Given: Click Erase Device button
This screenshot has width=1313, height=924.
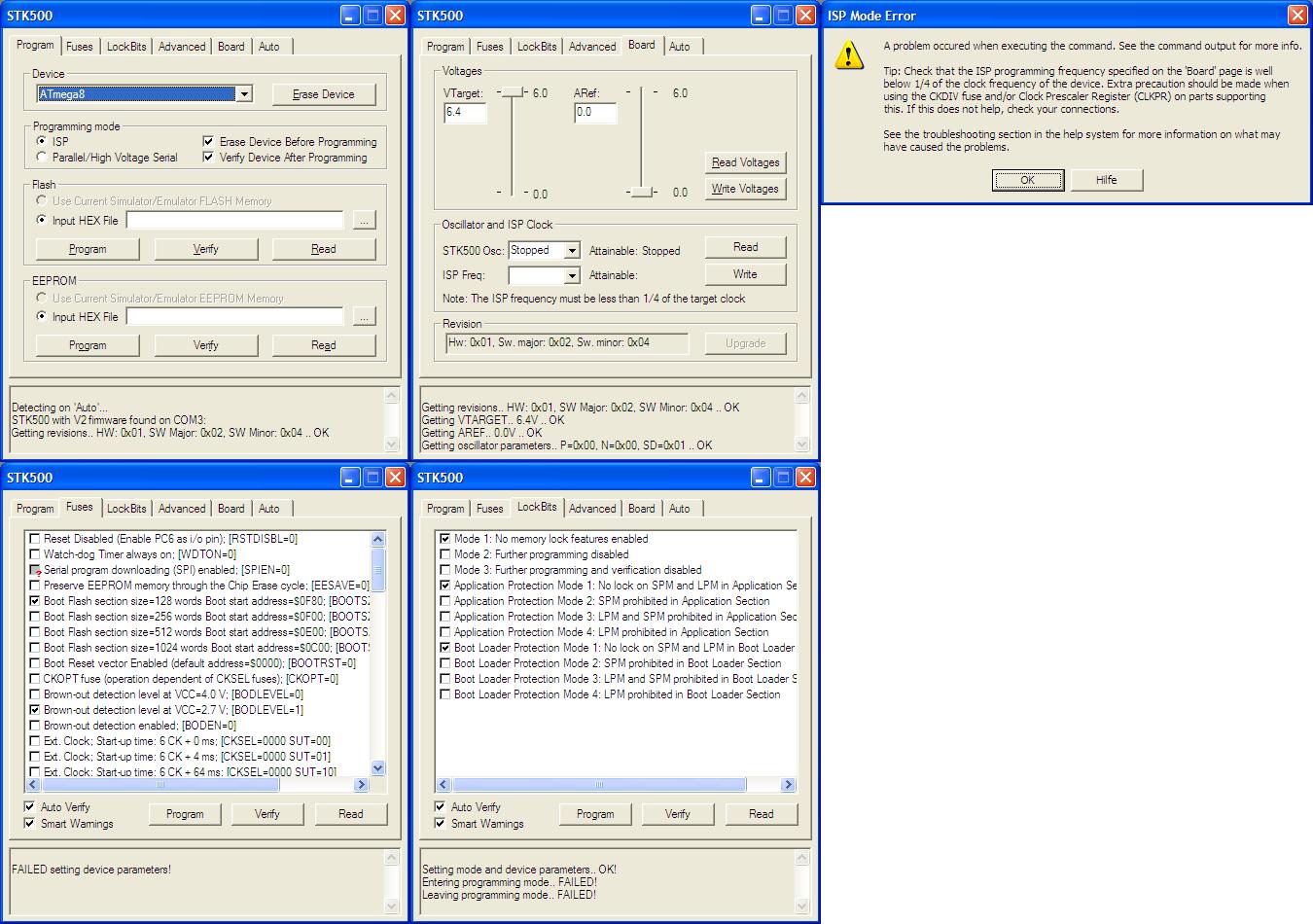Looking at the screenshot, I should (324, 94).
